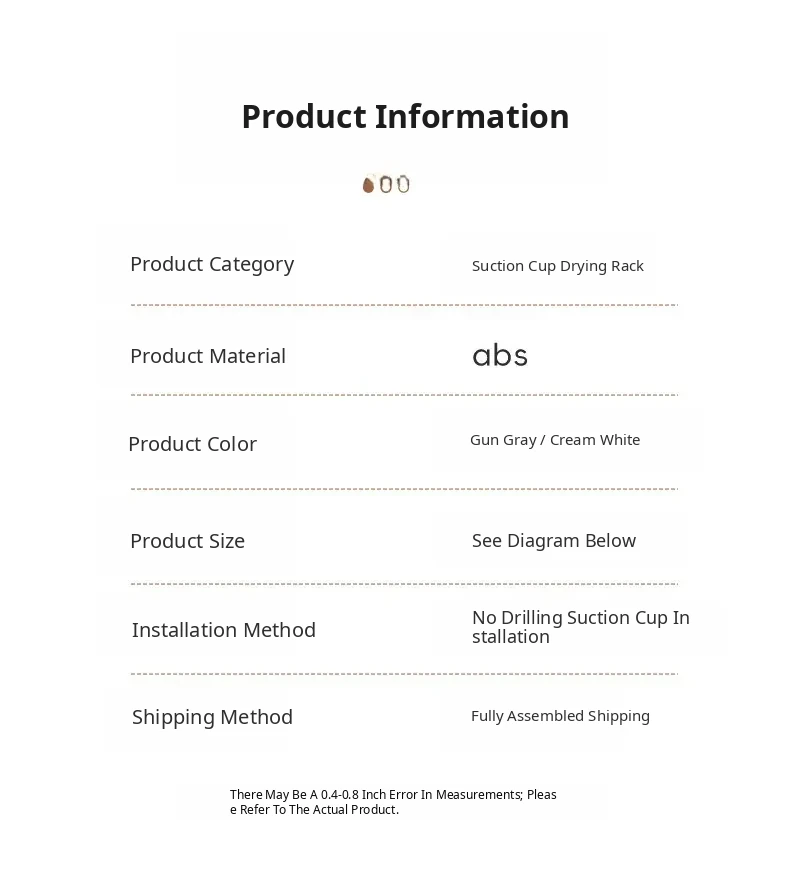790x879 pixels.
Task: Click the rightmost outlined oval icon
Action: [403, 184]
